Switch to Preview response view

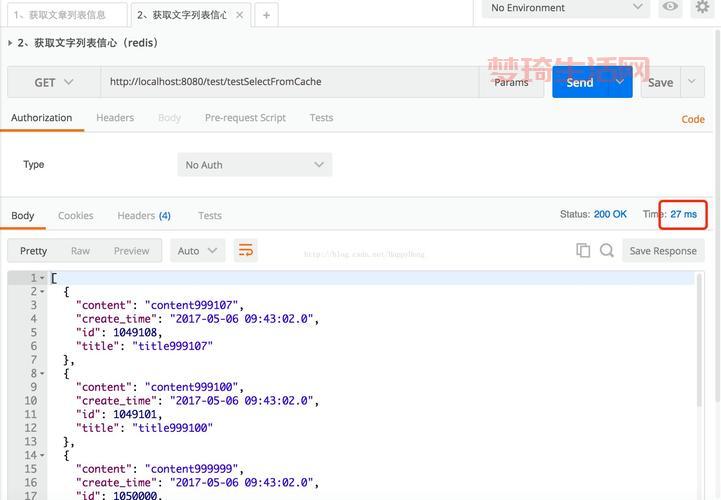tap(132, 251)
